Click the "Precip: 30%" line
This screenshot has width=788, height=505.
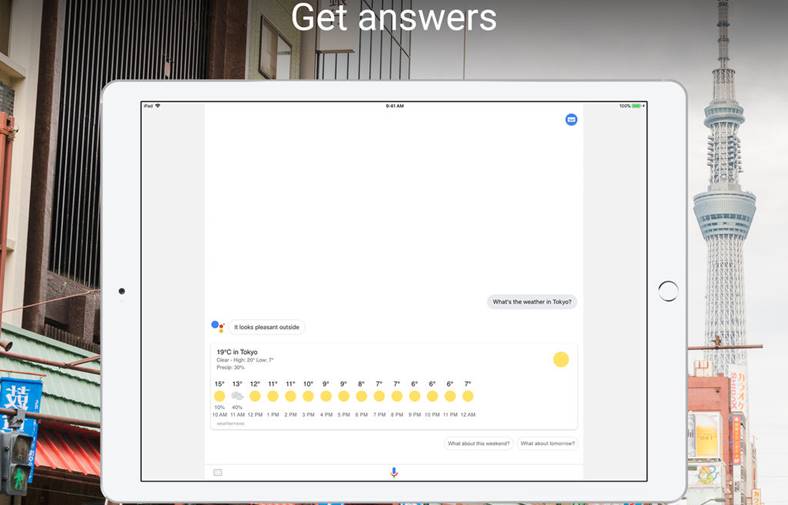coord(230,368)
